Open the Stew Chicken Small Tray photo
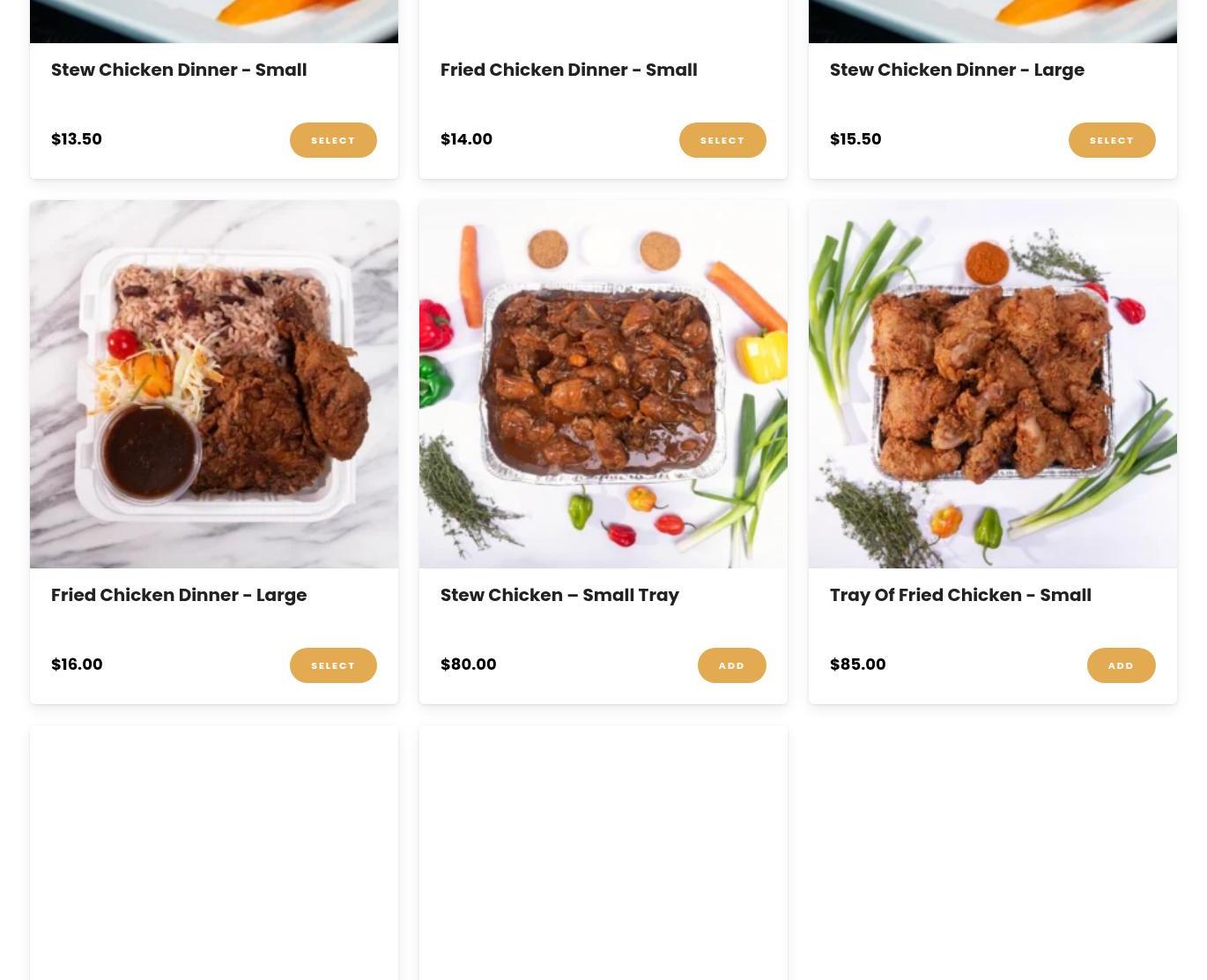 (603, 384)
